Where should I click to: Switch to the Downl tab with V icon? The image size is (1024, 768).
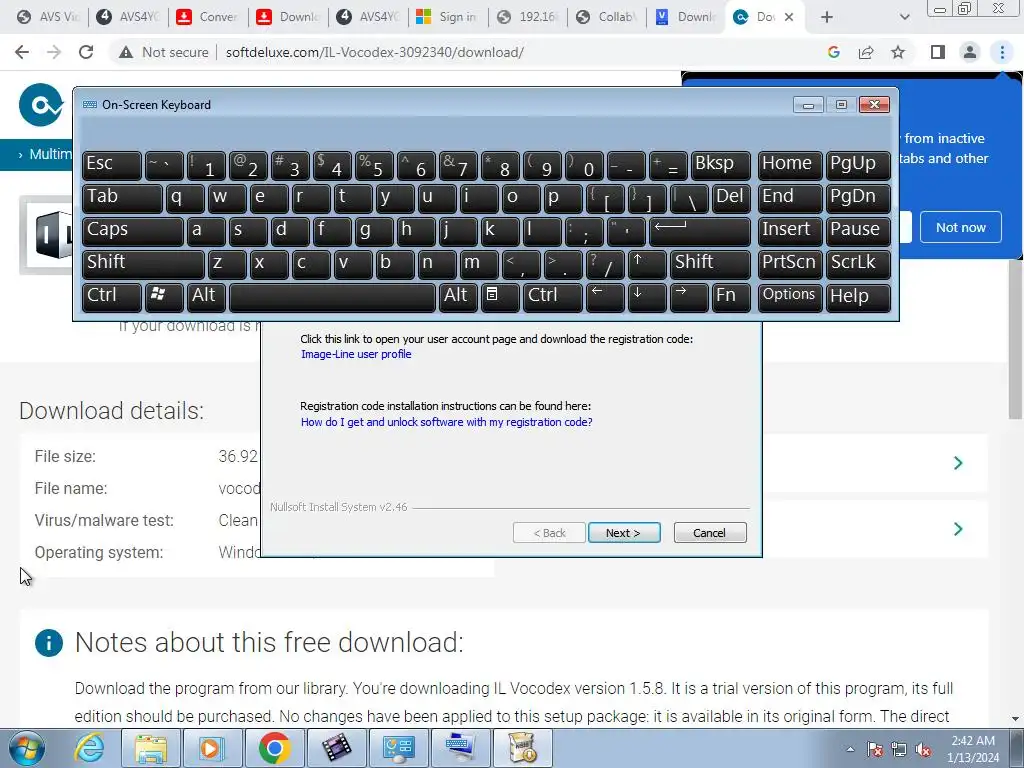pyautogui.click(x=687, y=17)
